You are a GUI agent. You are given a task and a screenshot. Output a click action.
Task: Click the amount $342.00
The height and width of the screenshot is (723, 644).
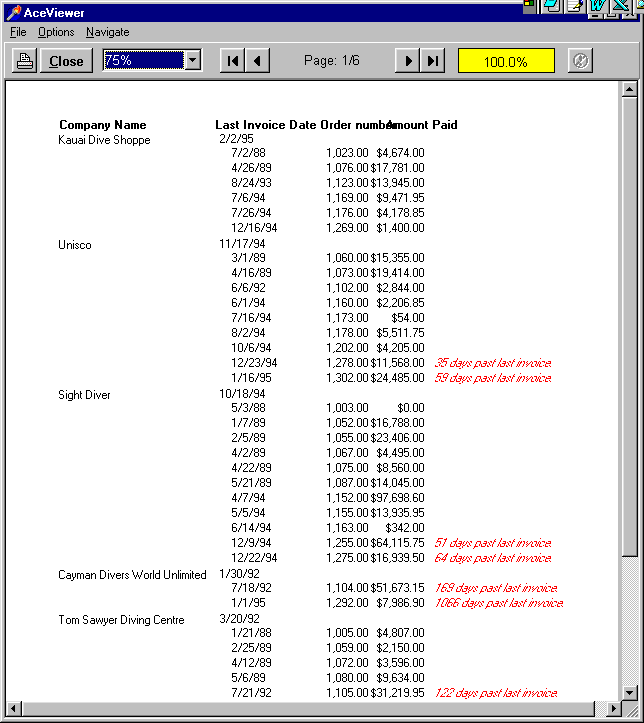click(405, 528)
